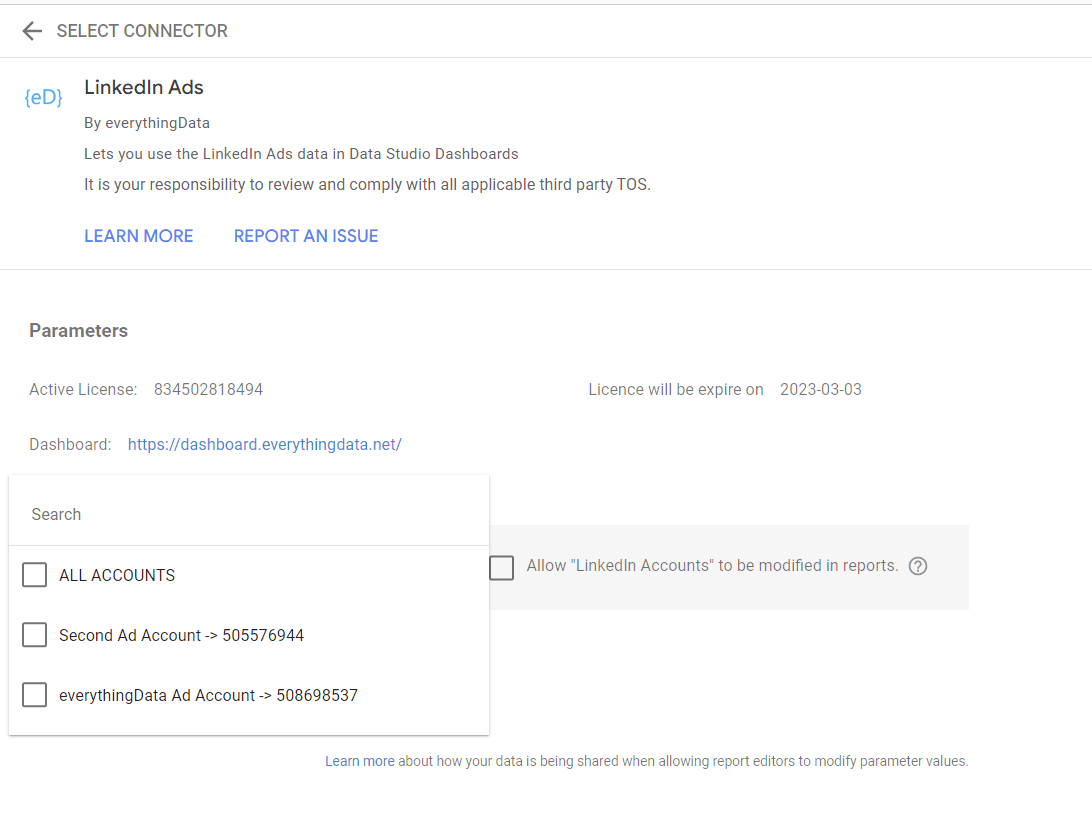Follow the Learn more data sharing link
The height and width of the screenshot is (839, 1092).
click(x=359, y=761)
